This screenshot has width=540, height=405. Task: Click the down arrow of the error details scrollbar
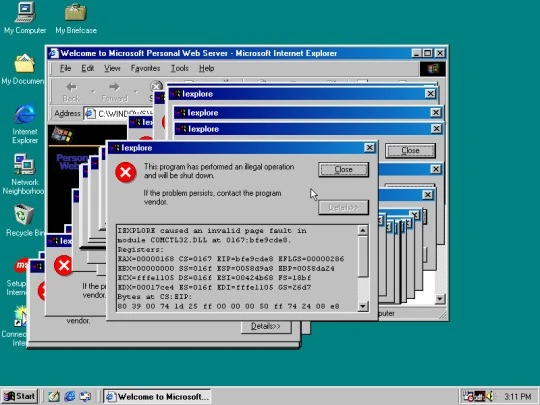pyautogui.click(x=363, y=306)
